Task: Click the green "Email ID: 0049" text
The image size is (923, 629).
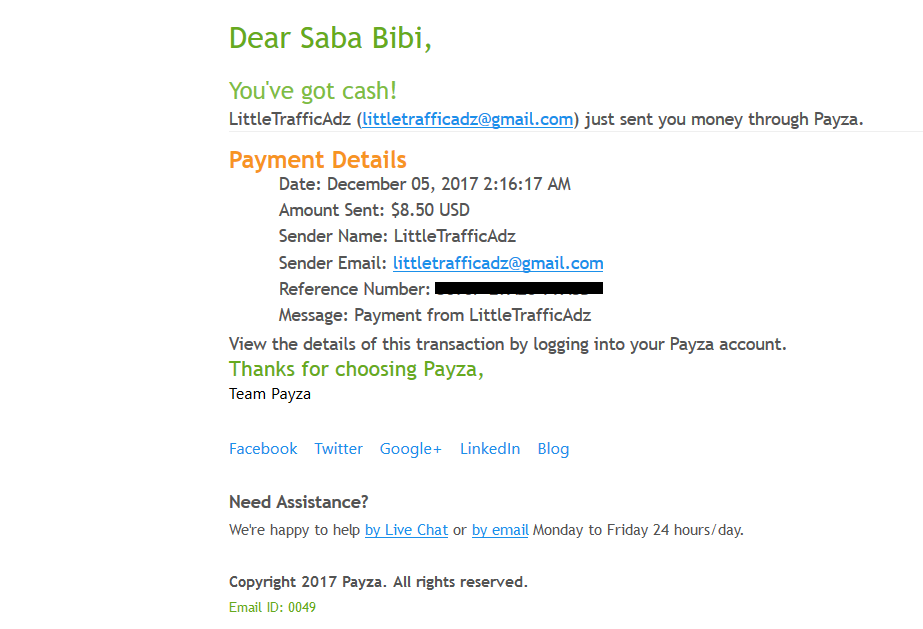Action: click(272, 607)
